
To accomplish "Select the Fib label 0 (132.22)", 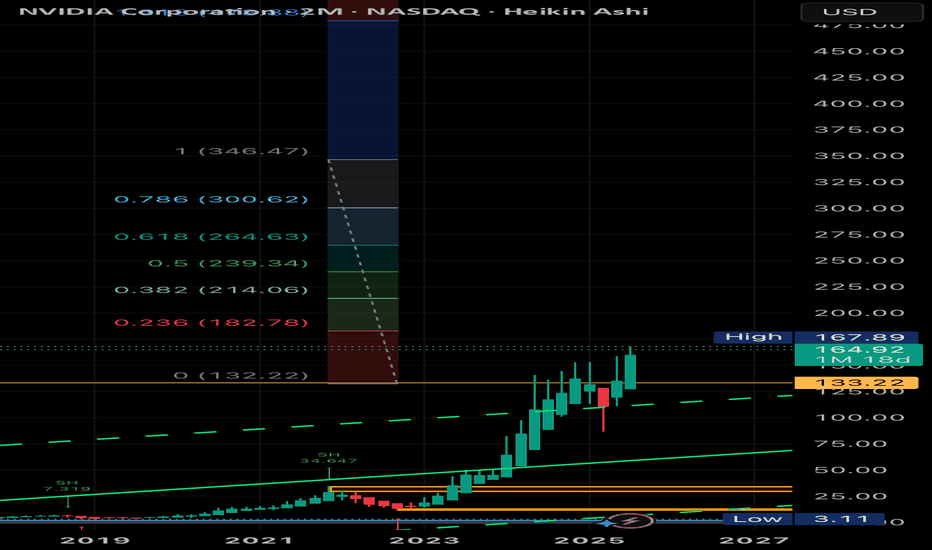I will tap(241, 375).
